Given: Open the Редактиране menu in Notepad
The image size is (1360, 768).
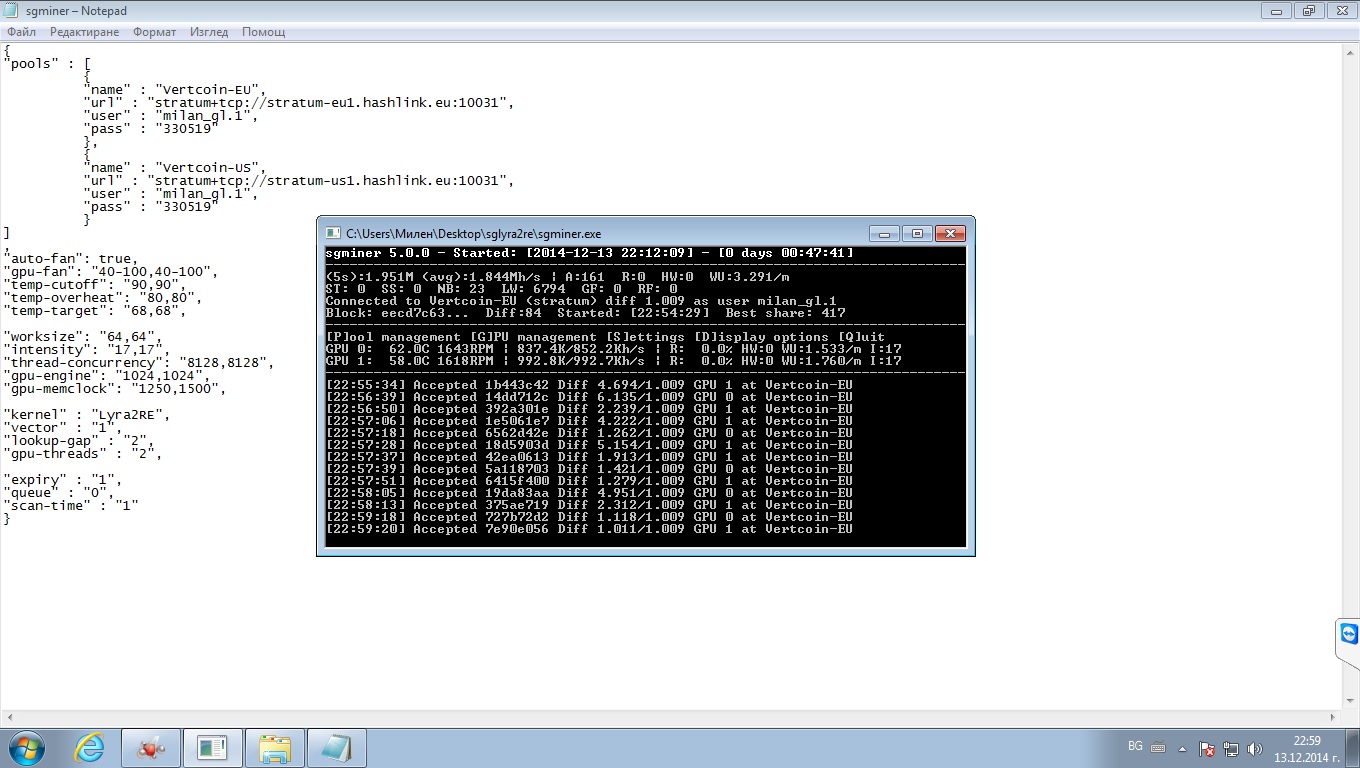Looking at the screenshot, I should pos(84,32).
